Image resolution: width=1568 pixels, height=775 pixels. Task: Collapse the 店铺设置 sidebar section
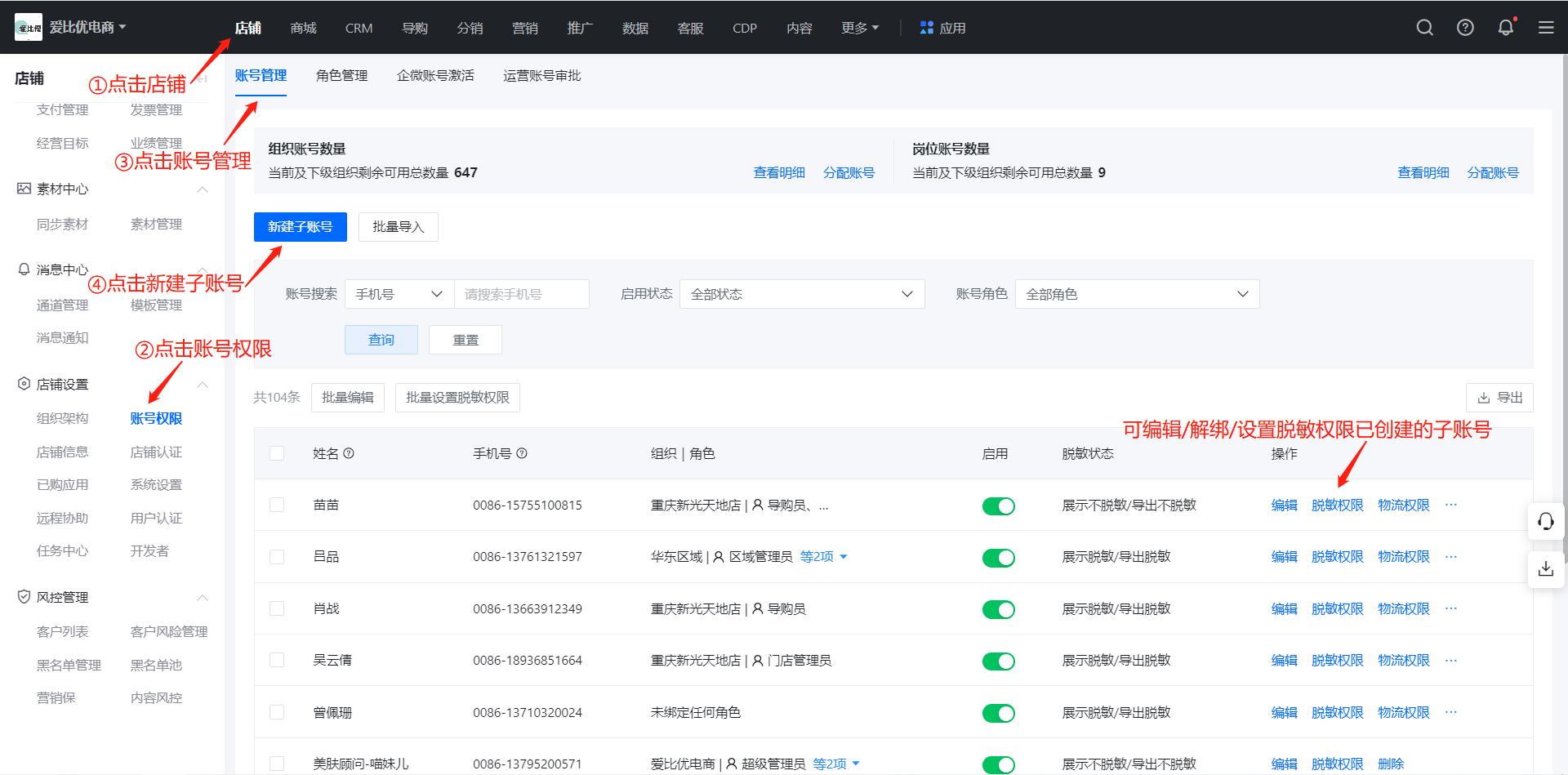(203, 385)
